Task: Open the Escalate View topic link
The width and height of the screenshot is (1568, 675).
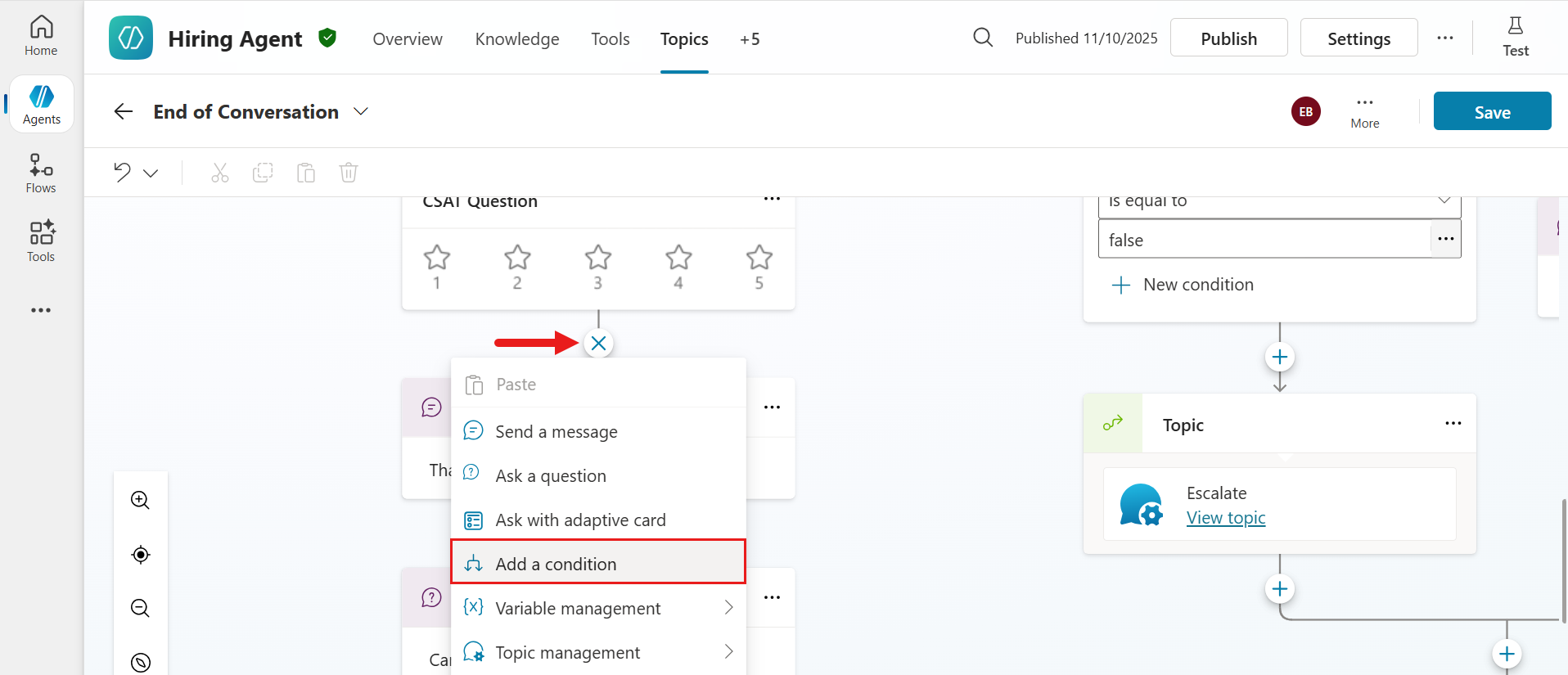Action: click(x=1225, y=518)
